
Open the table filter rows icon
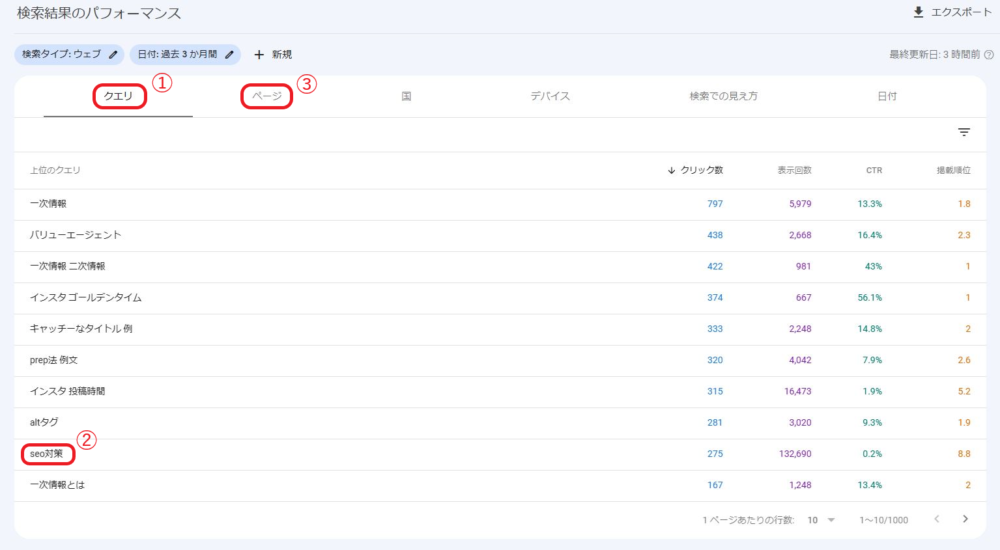[964, 132]
